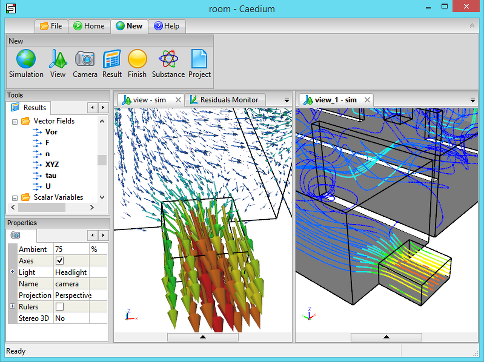Click the Ambient value field showing 75
This screenshot has height=362, width=484.
point(71,249)
